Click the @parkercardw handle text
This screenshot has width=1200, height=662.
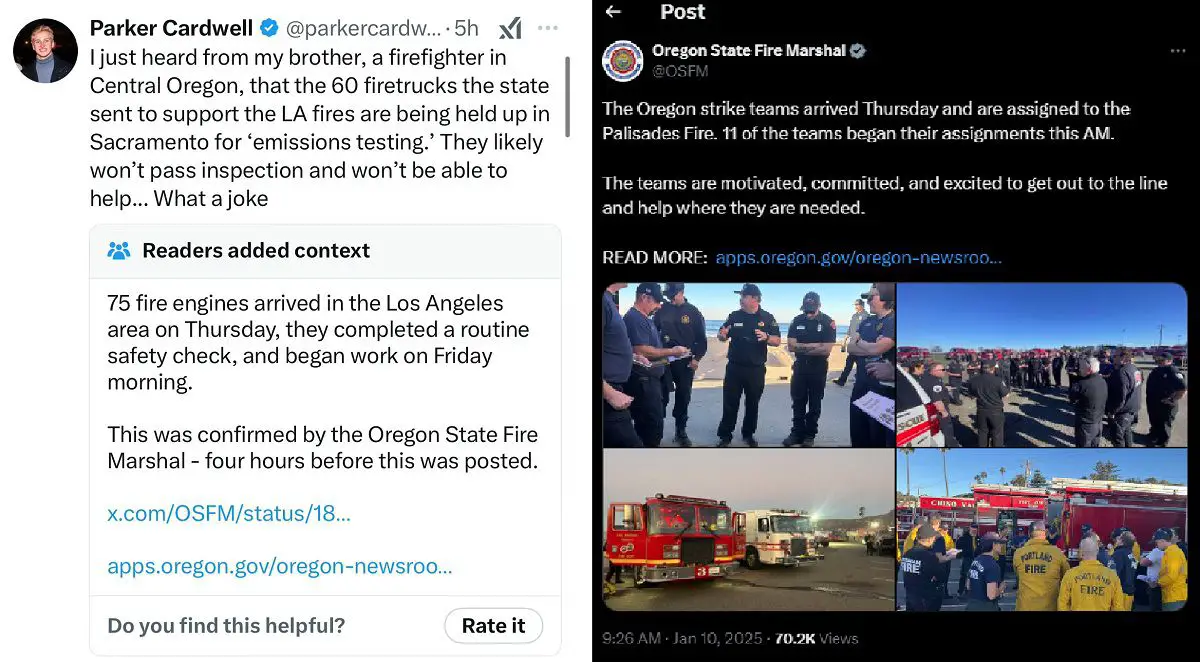(x=365, y=28)
